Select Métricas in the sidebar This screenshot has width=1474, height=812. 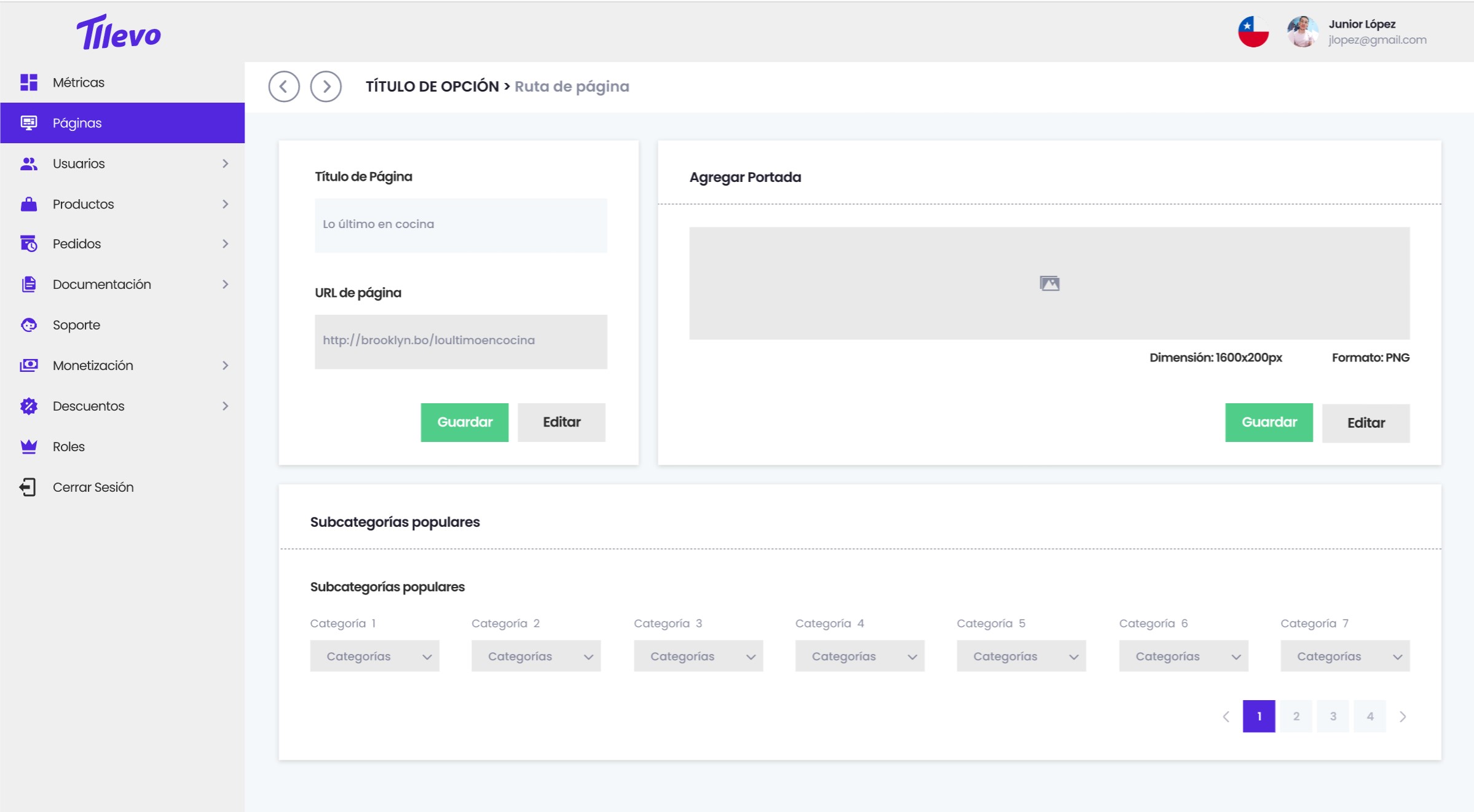pyautogui.click(x=122, y=82)
